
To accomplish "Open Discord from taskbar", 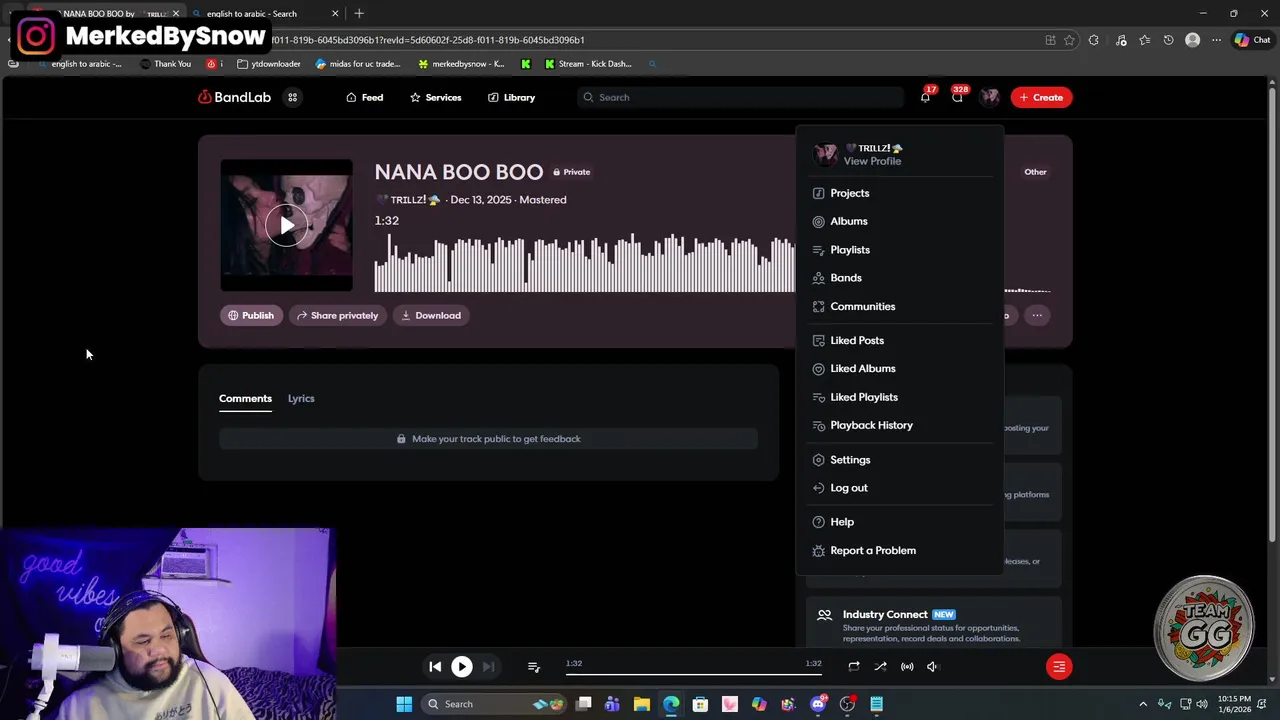I will pos(818,704).
